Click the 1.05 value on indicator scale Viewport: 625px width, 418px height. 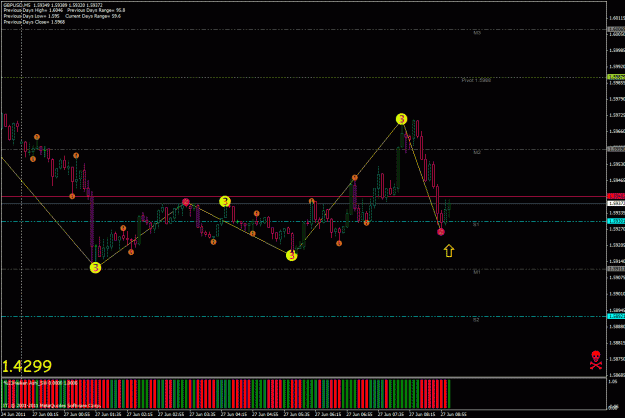click(x=612, y=382)
